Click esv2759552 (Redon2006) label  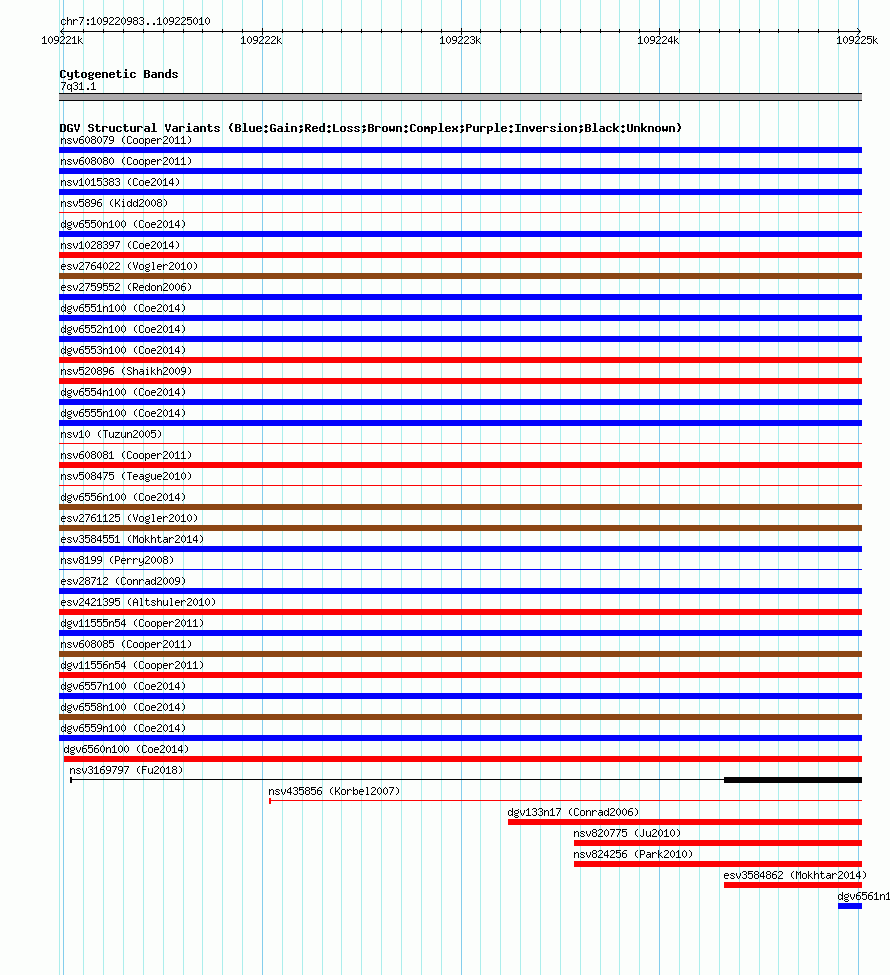pos(126,287)
